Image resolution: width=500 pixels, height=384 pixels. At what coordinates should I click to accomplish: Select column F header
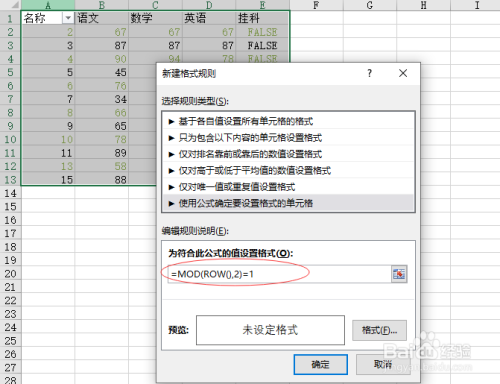coord(316,5)
